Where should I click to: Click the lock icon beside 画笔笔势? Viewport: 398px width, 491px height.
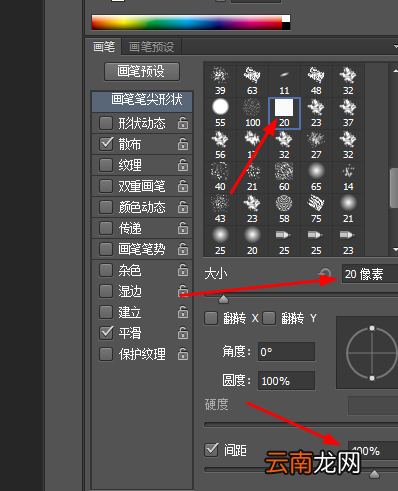point(183,249)
